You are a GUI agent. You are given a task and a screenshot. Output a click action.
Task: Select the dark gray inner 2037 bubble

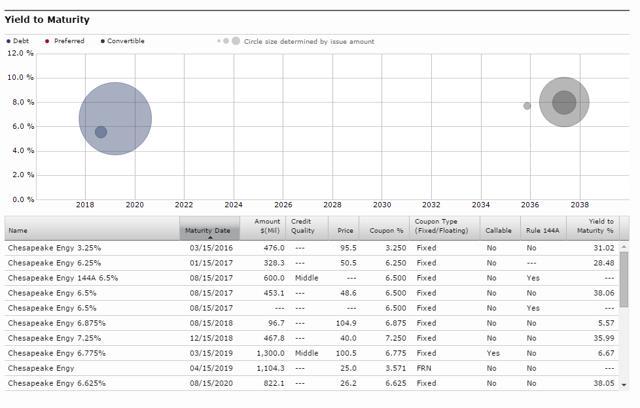click(564, 102)
